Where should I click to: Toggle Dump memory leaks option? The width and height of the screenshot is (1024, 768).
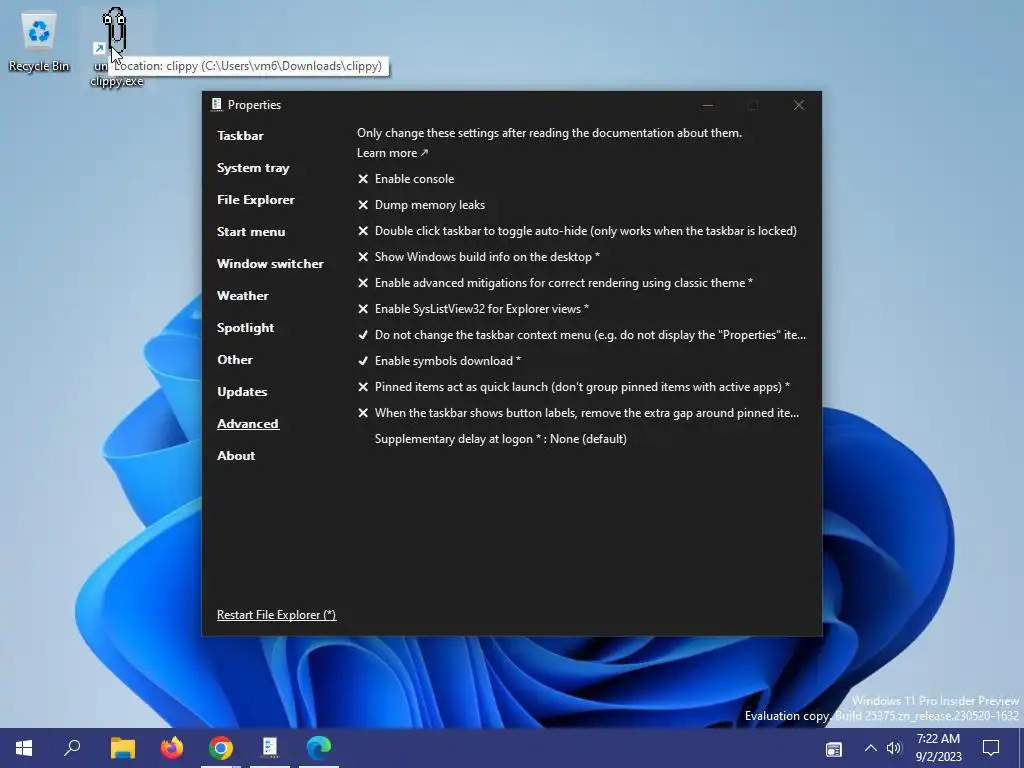(421, 204)
